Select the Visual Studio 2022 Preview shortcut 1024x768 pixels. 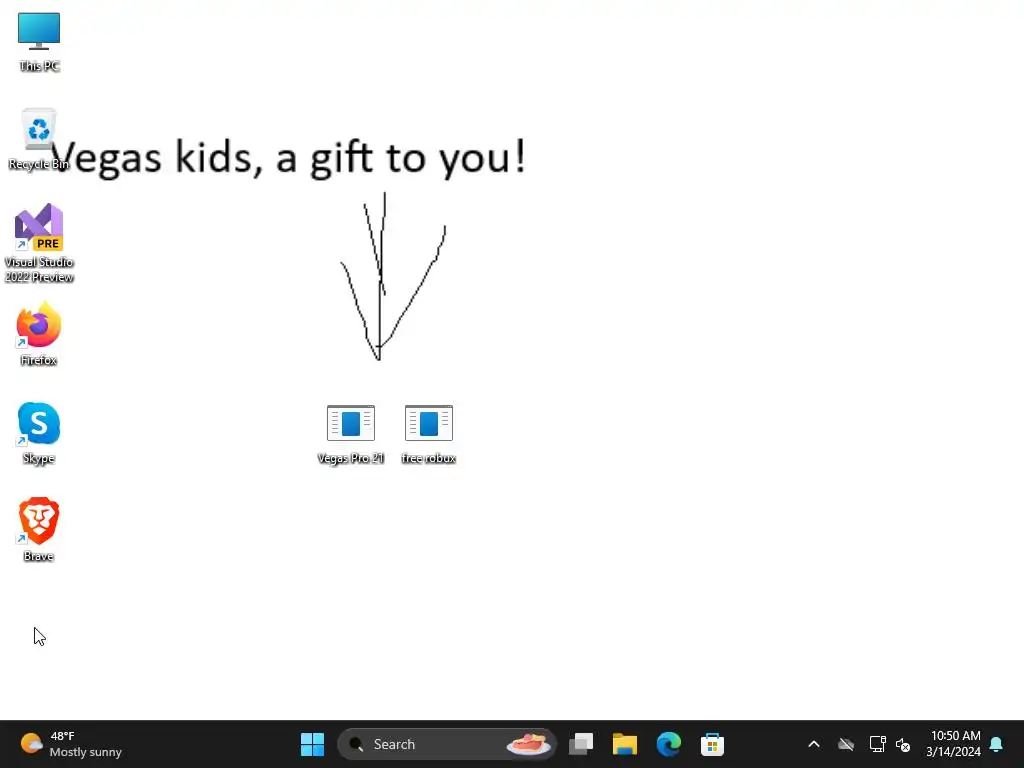[39, 243]
